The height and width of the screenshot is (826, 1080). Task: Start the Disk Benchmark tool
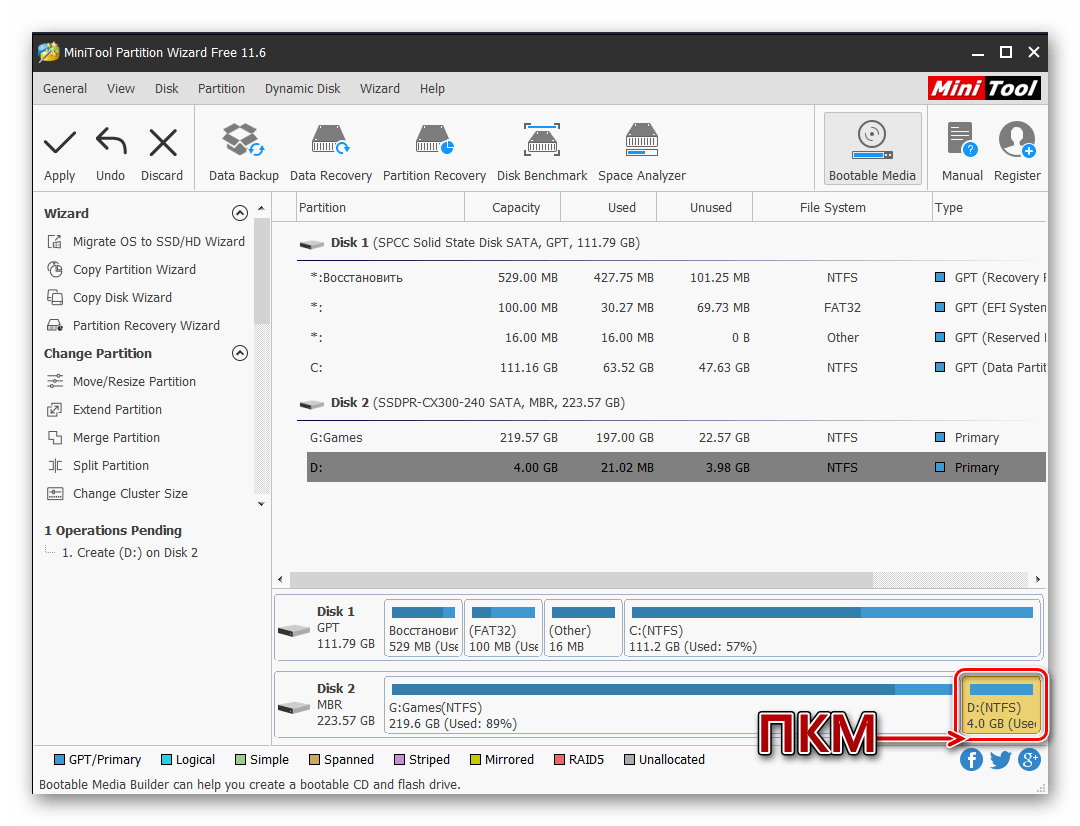coord(542,143)
